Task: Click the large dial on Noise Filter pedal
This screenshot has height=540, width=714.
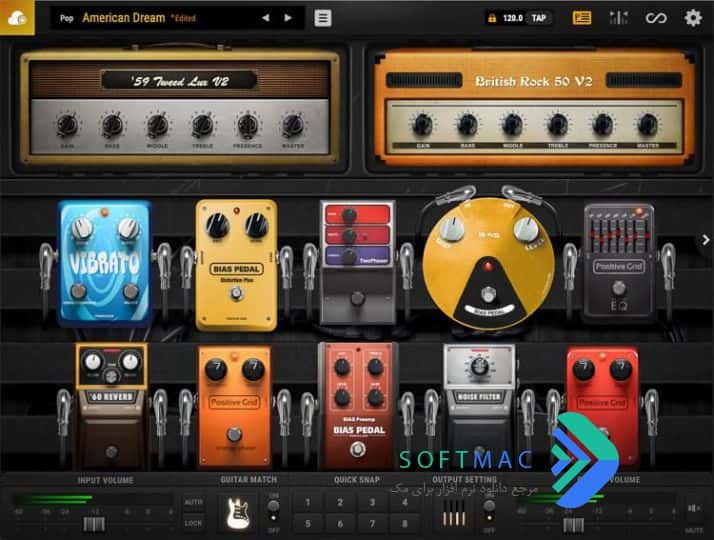Action: pos(479,366)
